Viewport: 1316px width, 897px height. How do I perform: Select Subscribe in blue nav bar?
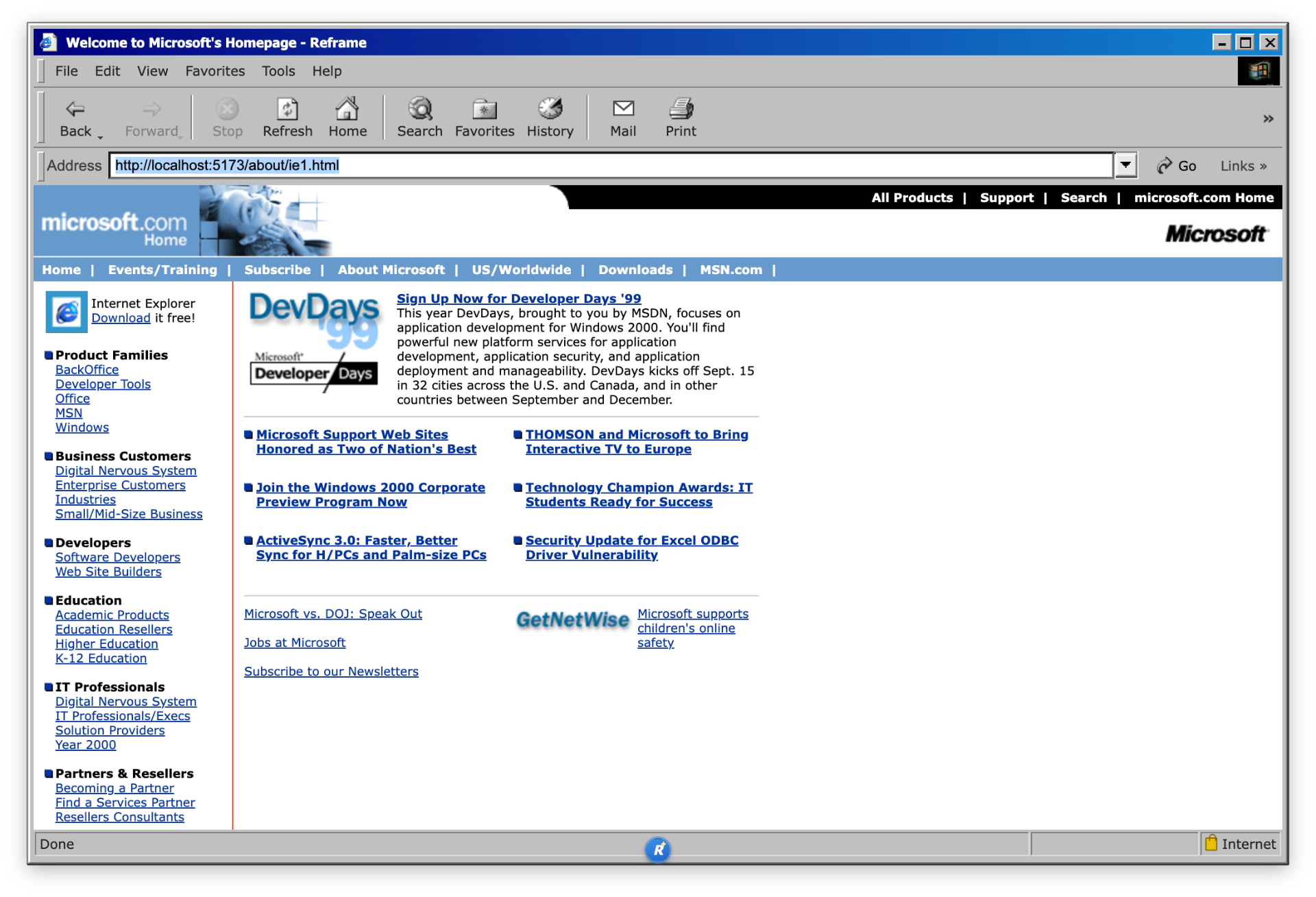pos(277,270)
